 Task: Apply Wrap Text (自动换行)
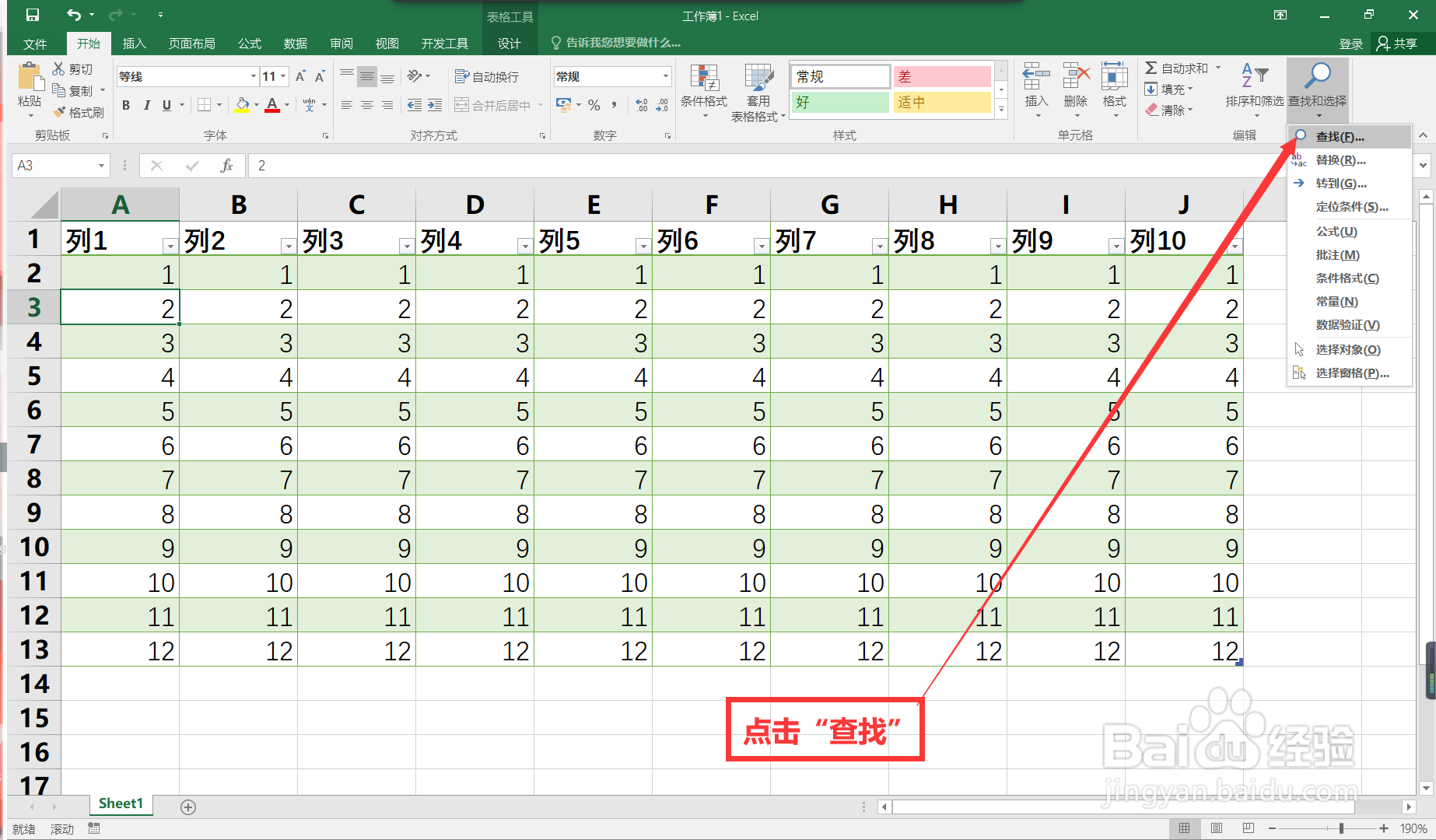(x=487, y=75)
